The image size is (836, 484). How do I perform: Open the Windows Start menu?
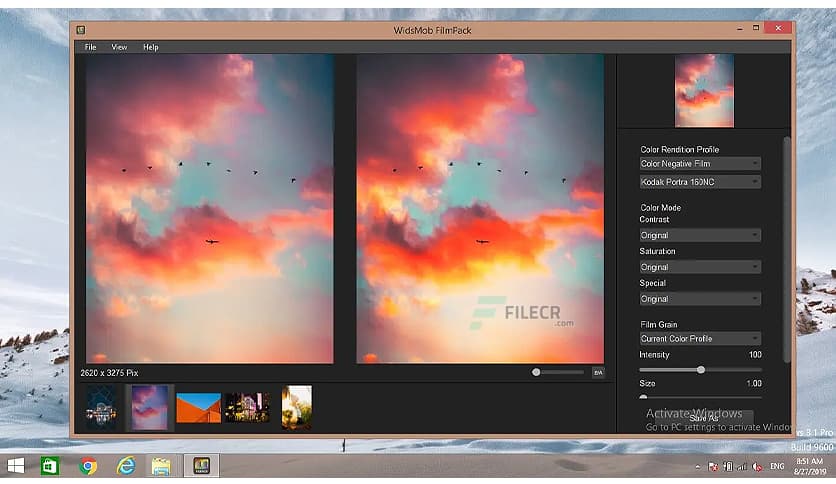pos(15,466)
